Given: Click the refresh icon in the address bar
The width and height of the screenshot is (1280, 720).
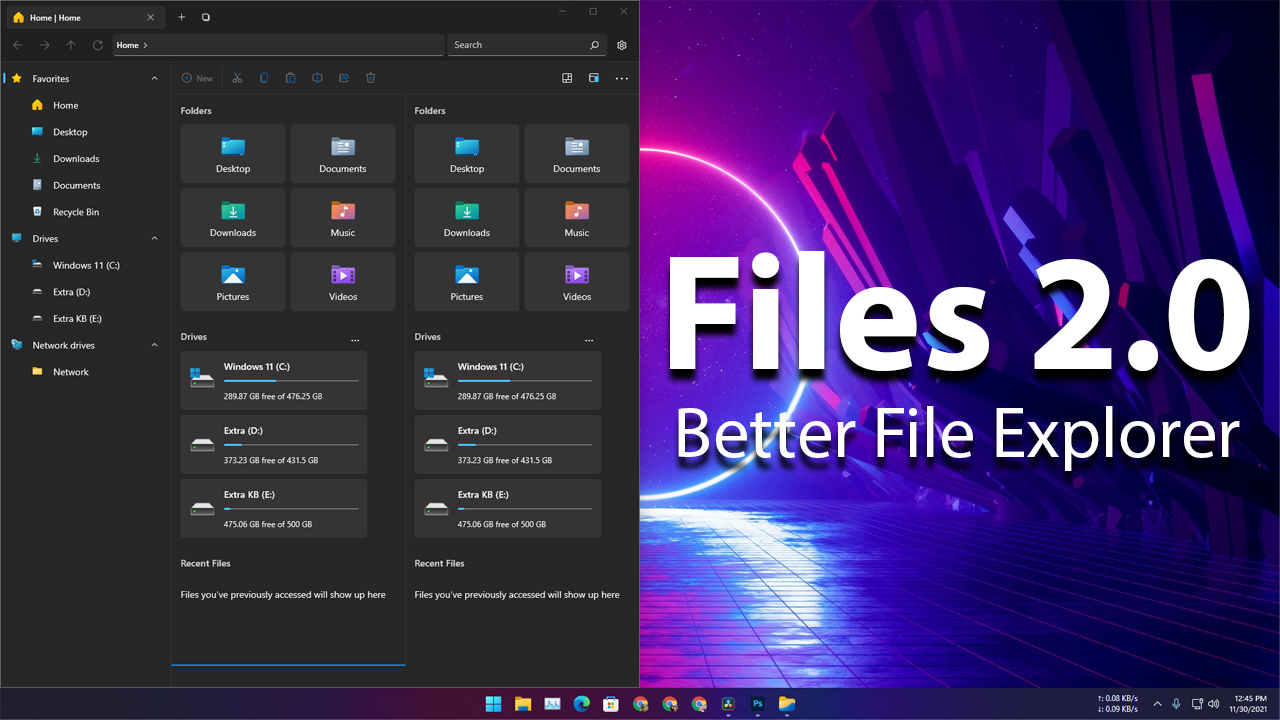Looking at the screenshot, I should click(x=97, y=44).
